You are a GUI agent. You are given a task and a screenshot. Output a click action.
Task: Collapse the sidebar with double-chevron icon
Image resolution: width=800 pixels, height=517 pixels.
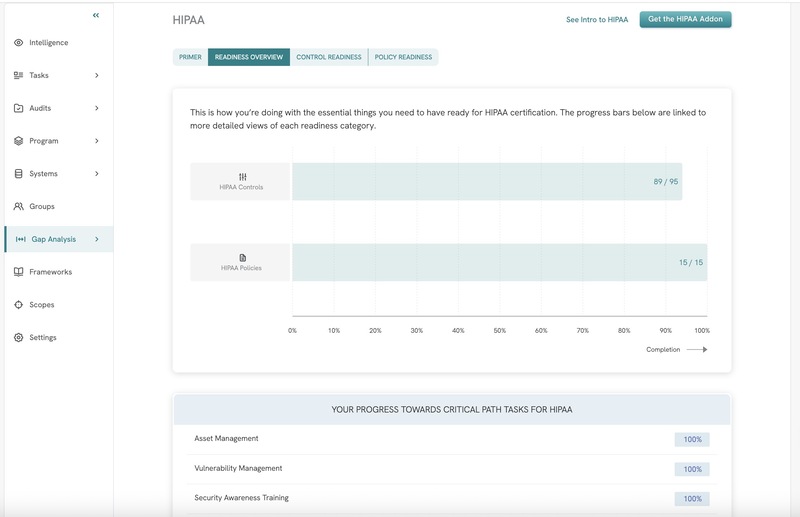coord(96,15)
